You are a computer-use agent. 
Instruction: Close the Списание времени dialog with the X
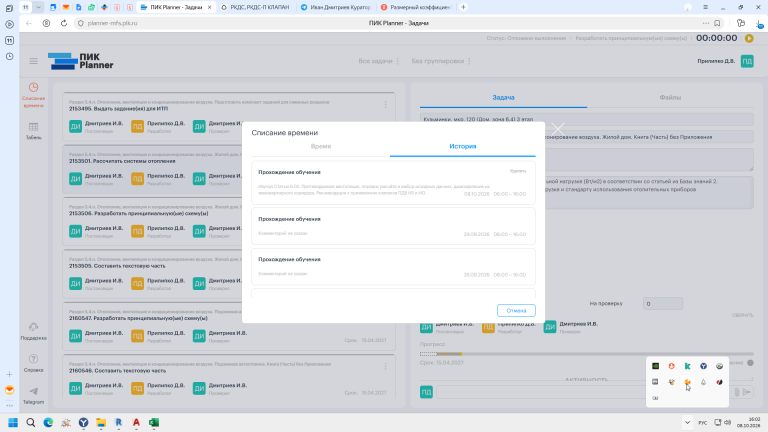coord(557,129)
